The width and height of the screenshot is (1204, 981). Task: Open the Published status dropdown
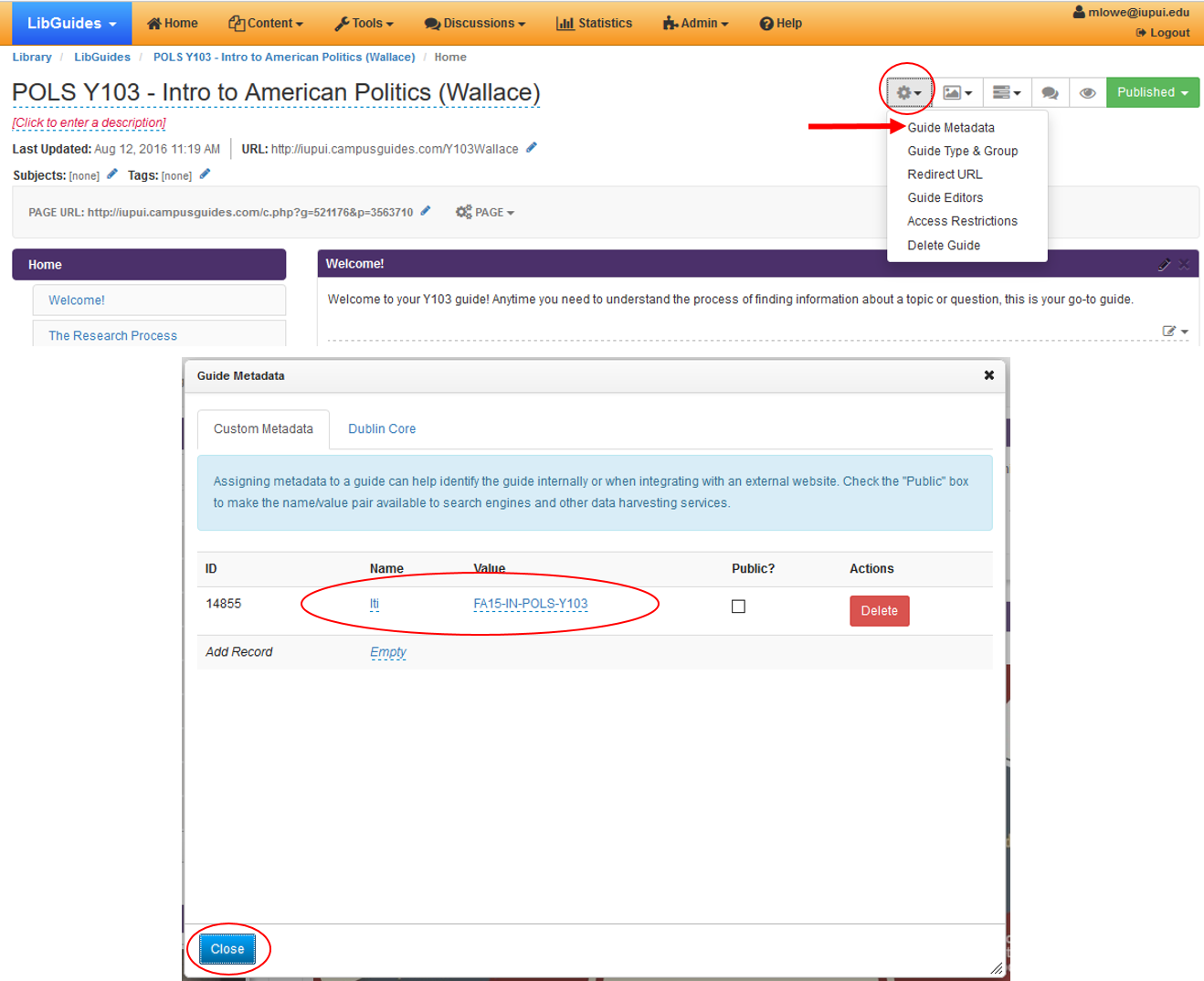pyautogui.click(x=1152, y=91)
